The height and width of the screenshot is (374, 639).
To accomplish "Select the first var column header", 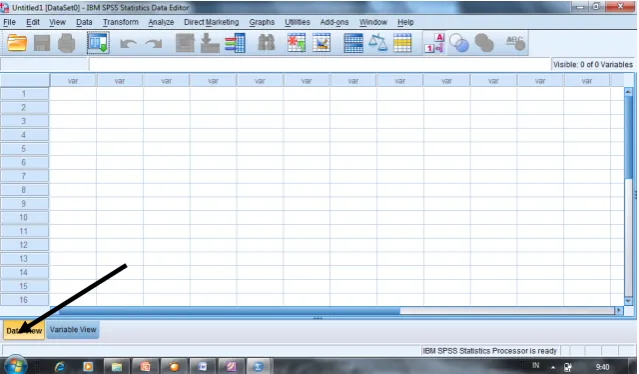I will click(x=73, y=81).
